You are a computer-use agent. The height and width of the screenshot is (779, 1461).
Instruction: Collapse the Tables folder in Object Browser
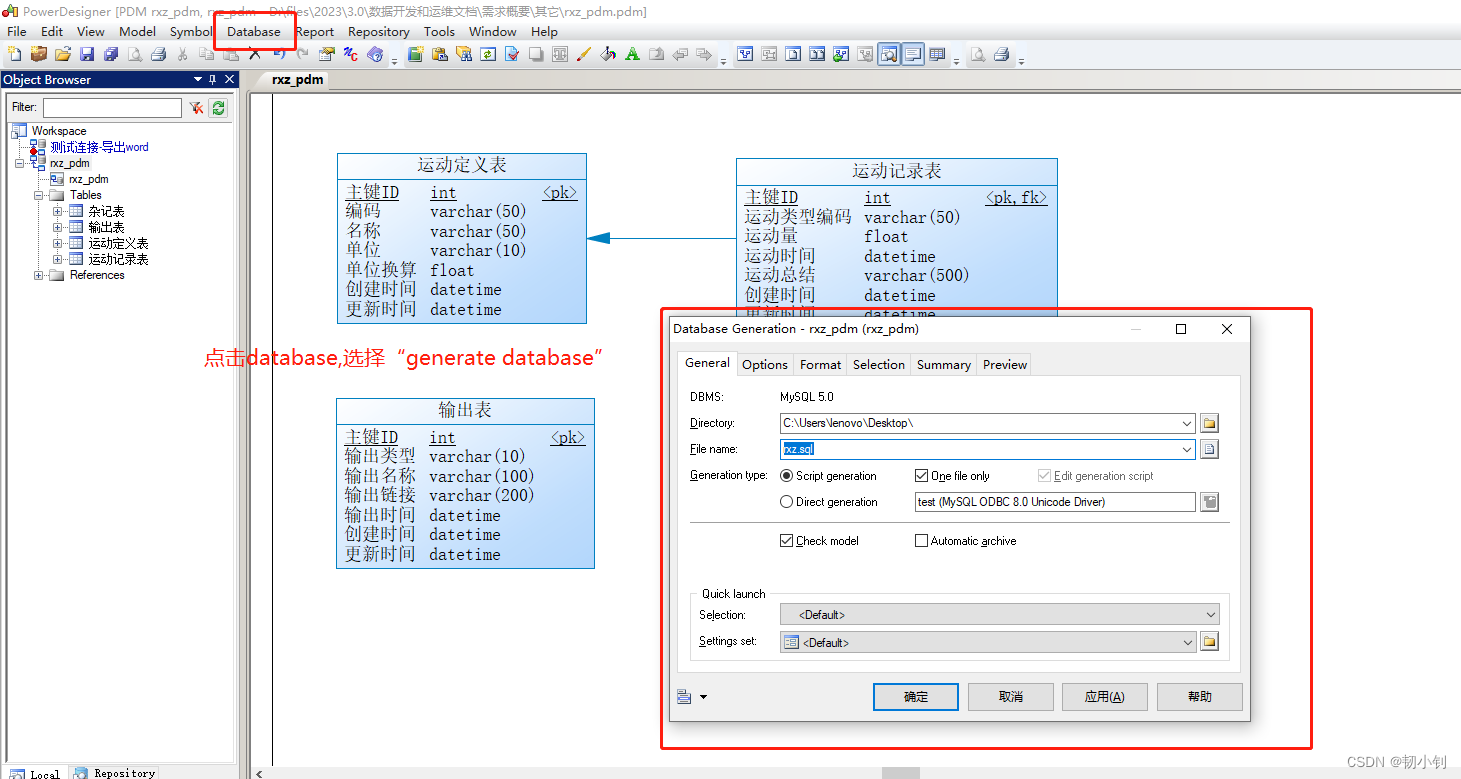[x=39, y=195]
